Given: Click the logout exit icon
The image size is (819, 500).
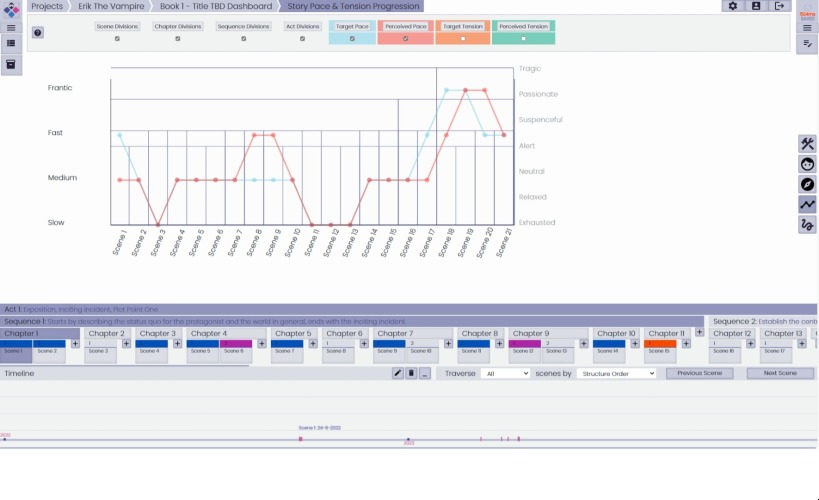Looking at the screenshot, I should coord(779,6).
